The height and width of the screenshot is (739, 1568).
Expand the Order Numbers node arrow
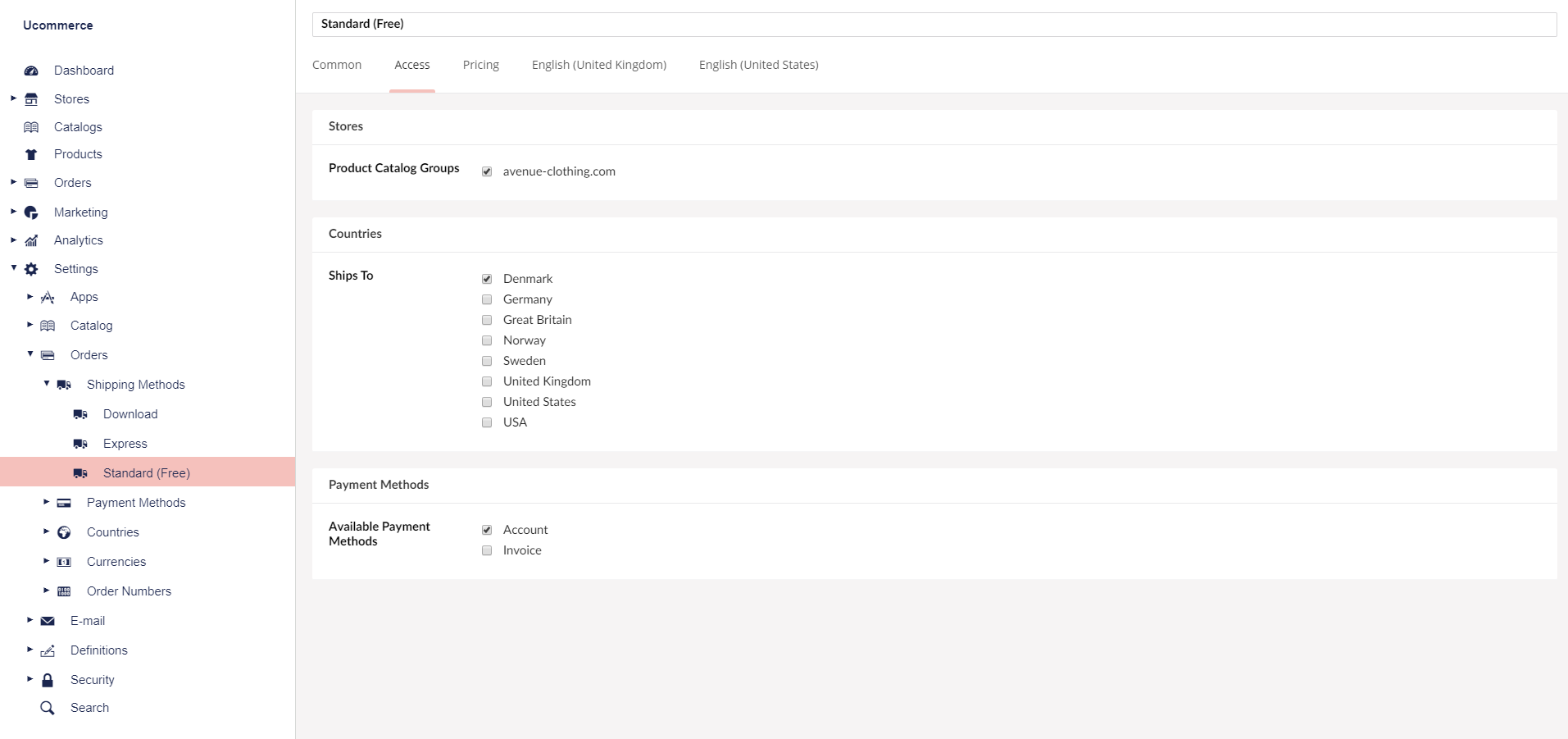click(46, 591)
